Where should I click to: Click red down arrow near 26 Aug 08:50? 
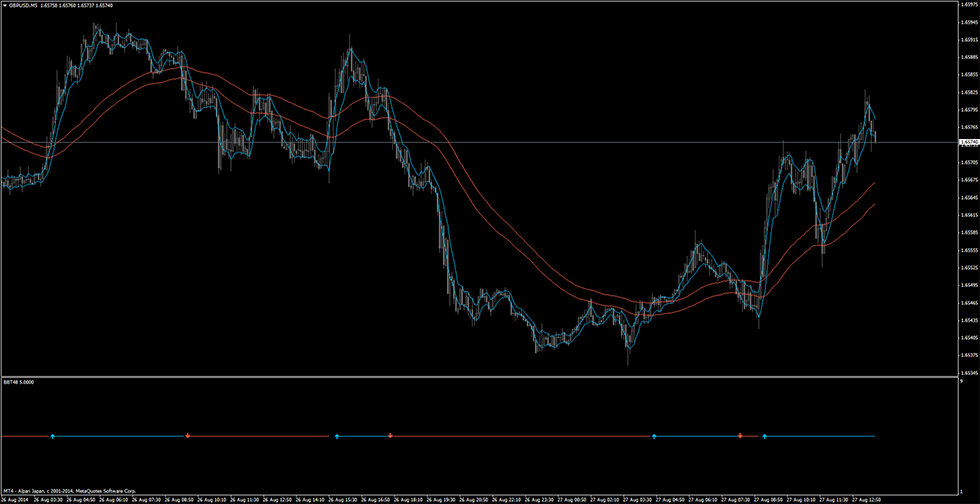tap(188, 435)
